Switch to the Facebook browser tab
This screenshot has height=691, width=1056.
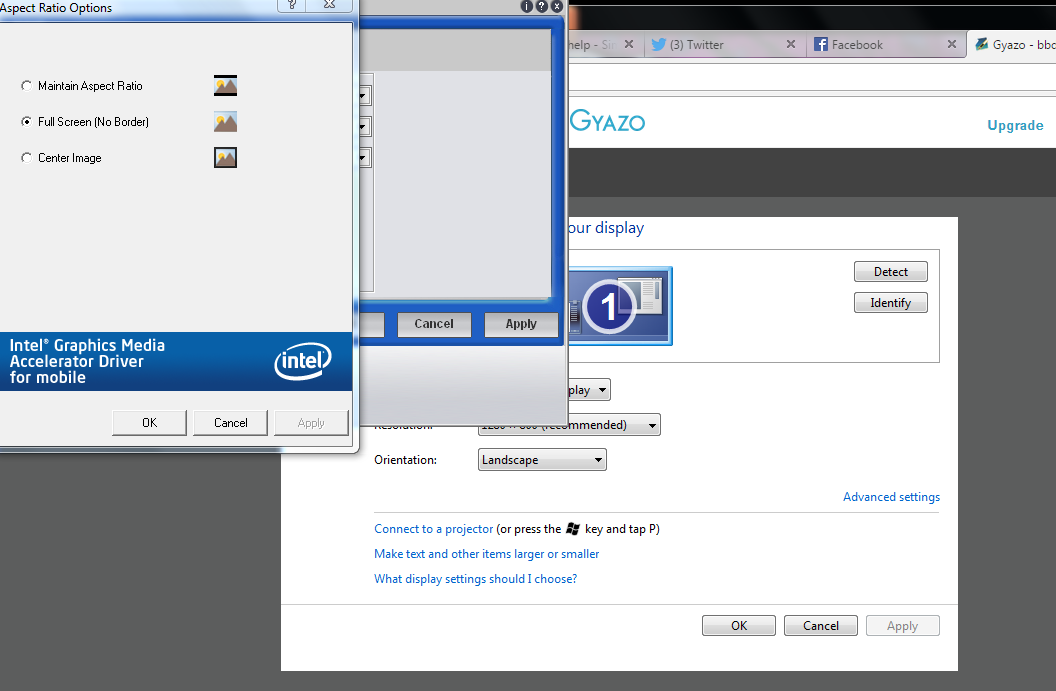point(886,44)
